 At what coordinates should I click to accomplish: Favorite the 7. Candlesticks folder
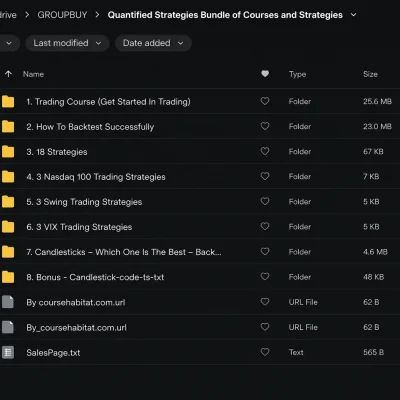point(265,251)
